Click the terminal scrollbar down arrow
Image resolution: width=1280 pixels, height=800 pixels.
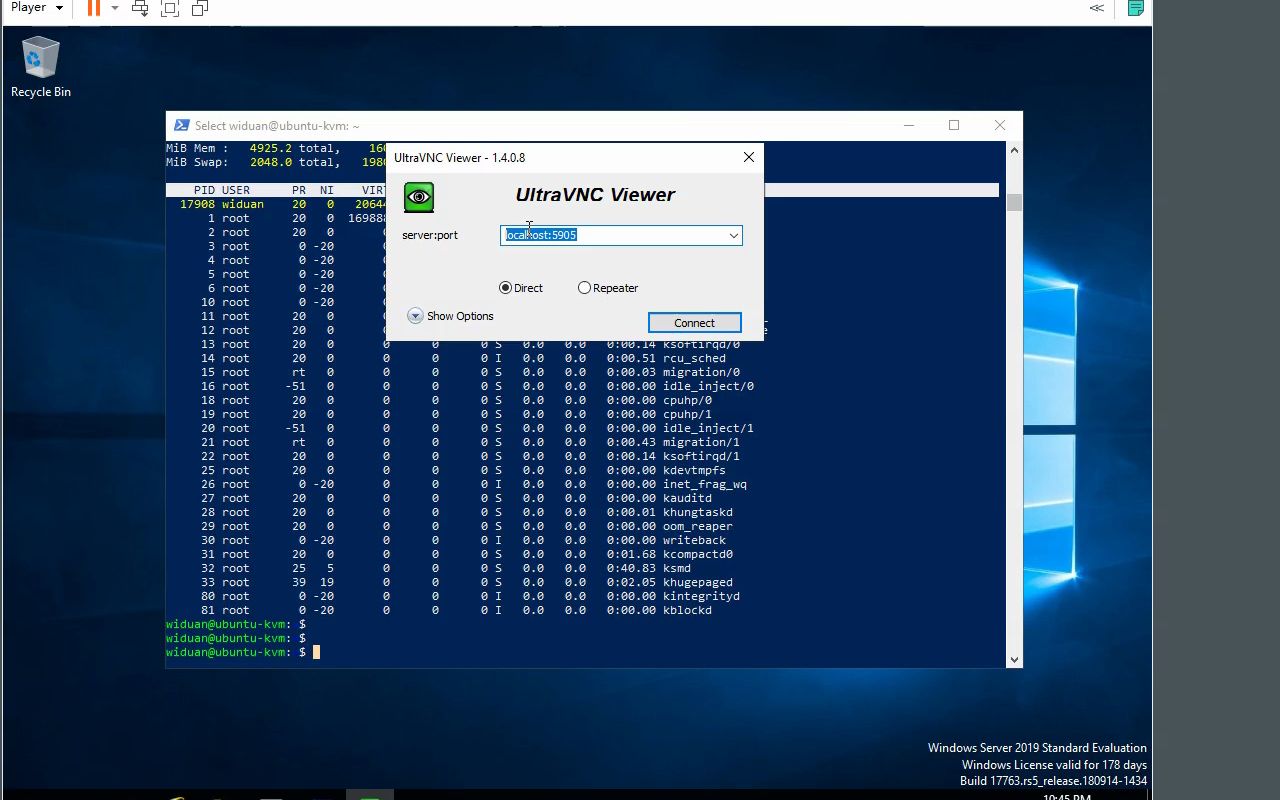coord(1014,659)
